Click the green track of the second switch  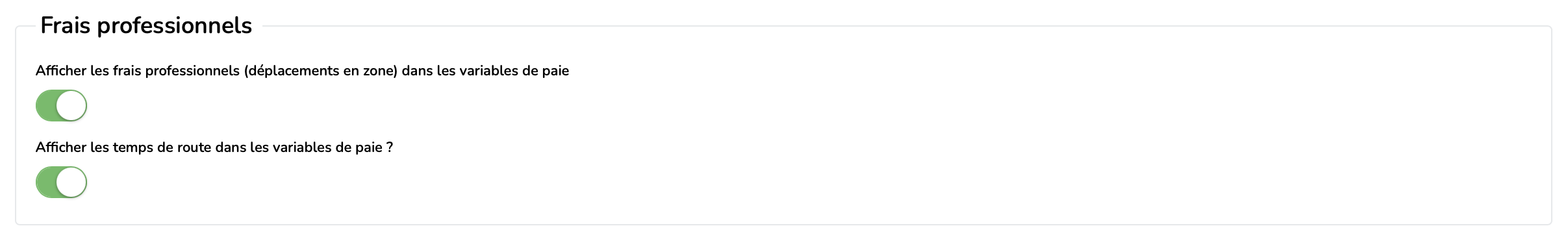tap(45, 182)
